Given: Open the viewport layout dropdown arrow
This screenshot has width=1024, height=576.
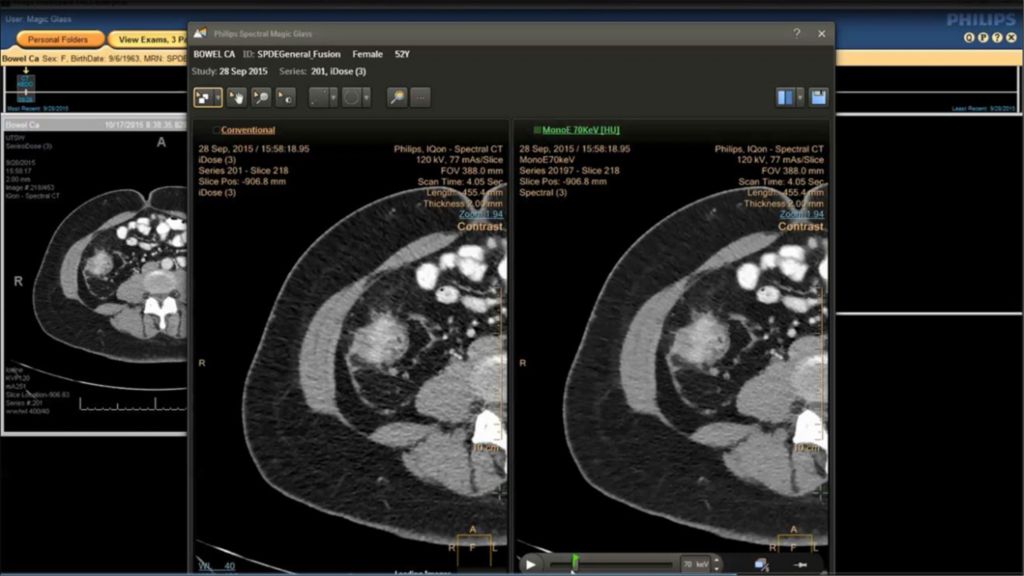Looking at the screenshot, I should [x=800, y=98].
